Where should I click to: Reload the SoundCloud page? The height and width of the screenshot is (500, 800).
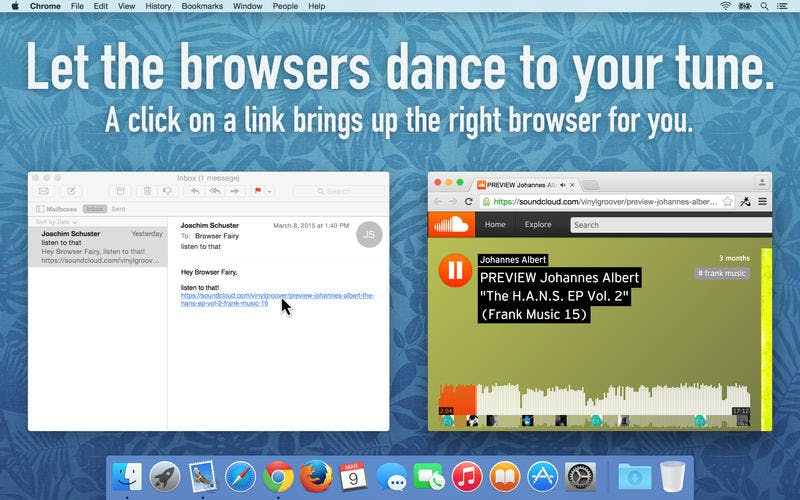pyautogui.click(x=468, y=202)
